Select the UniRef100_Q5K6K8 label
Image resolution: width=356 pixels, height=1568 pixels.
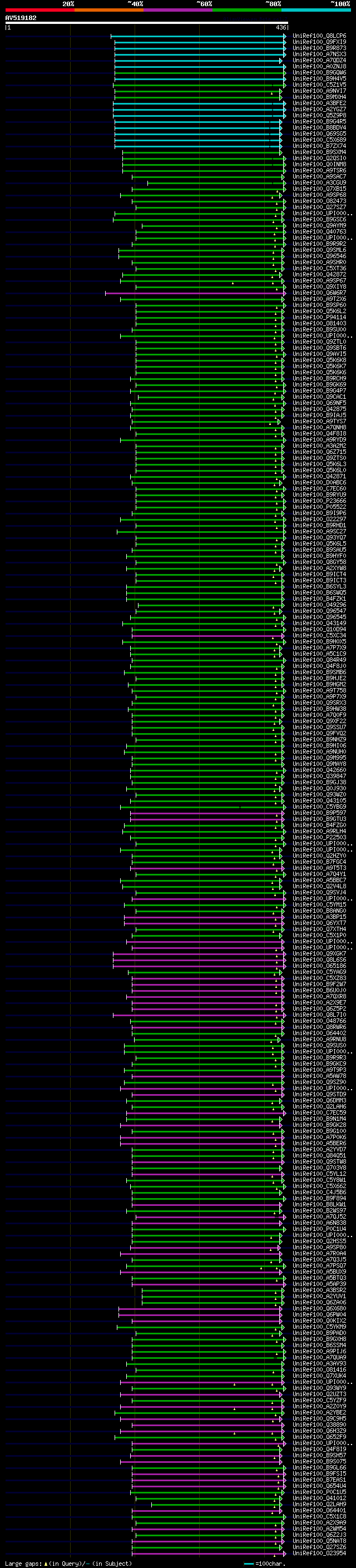319,360
